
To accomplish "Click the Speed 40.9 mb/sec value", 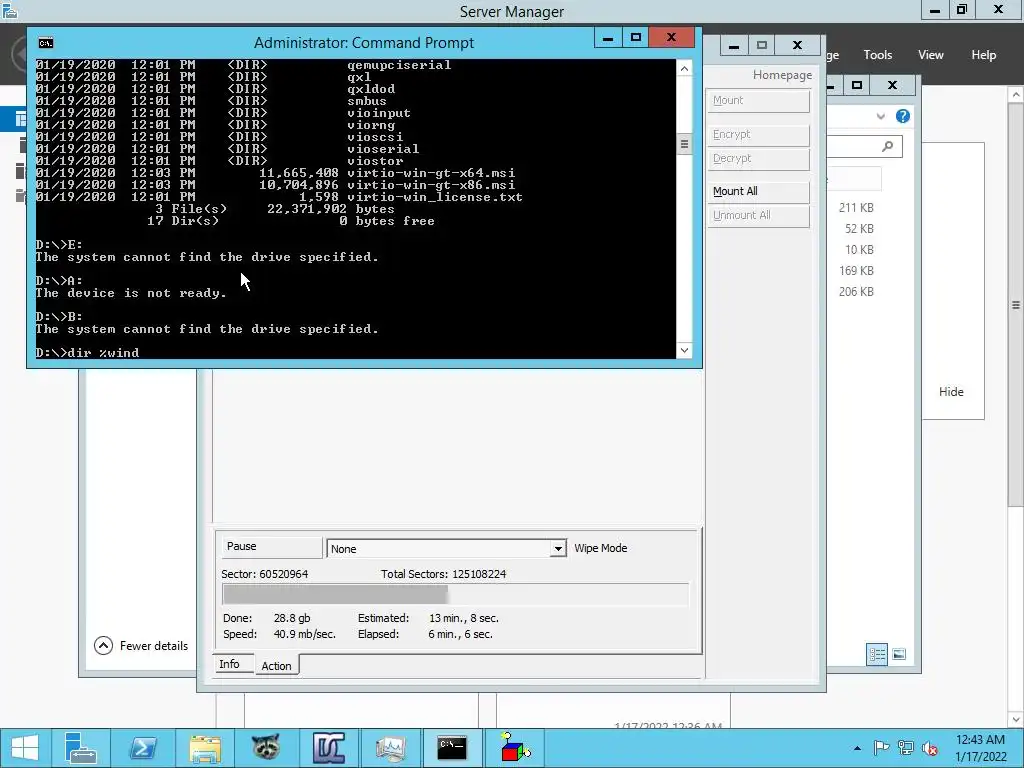I will pos(304,634).
